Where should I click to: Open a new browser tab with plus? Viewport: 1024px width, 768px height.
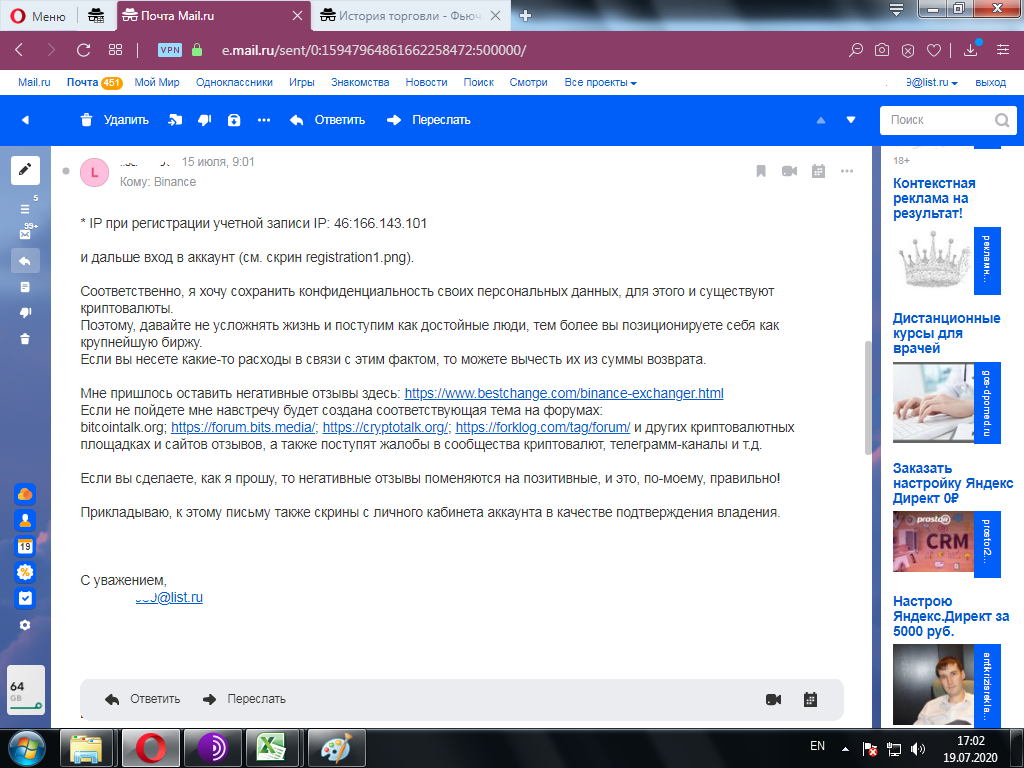click(525, 16)
